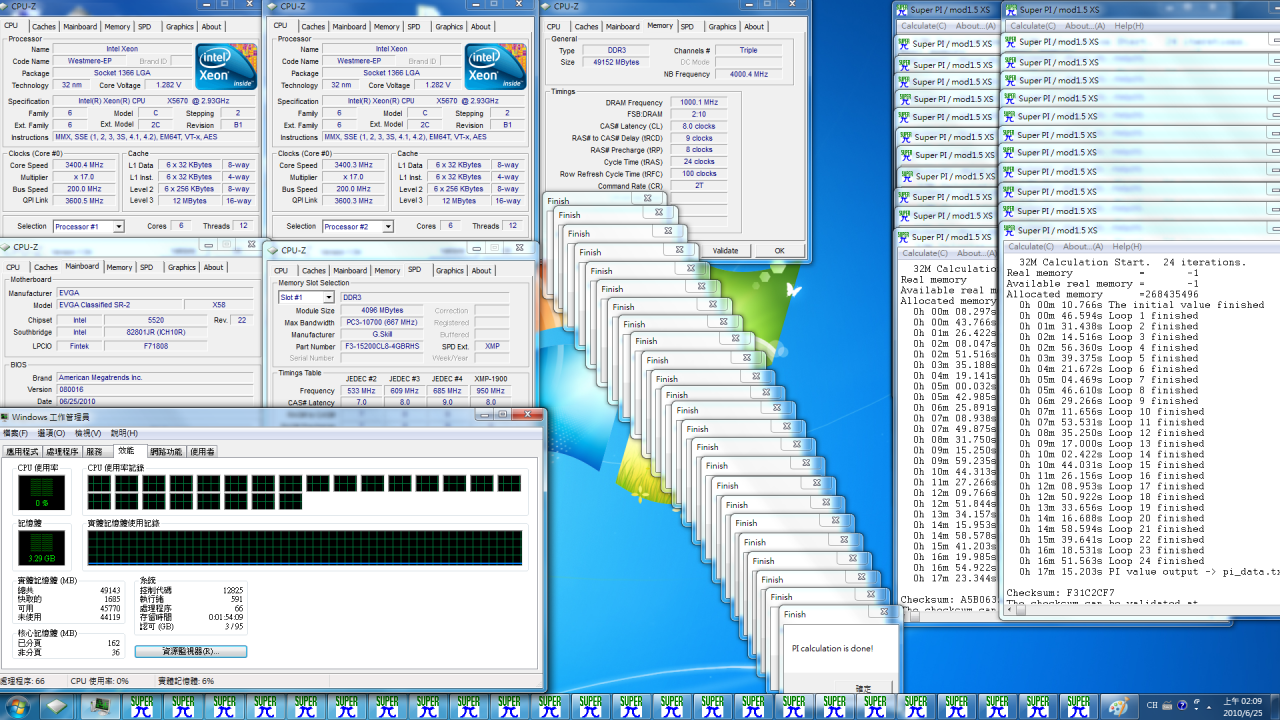Click DRAM Frequency value '1000.1 MHz'
This screenshot has width=1280, height=720.
[x=699, y=102]
